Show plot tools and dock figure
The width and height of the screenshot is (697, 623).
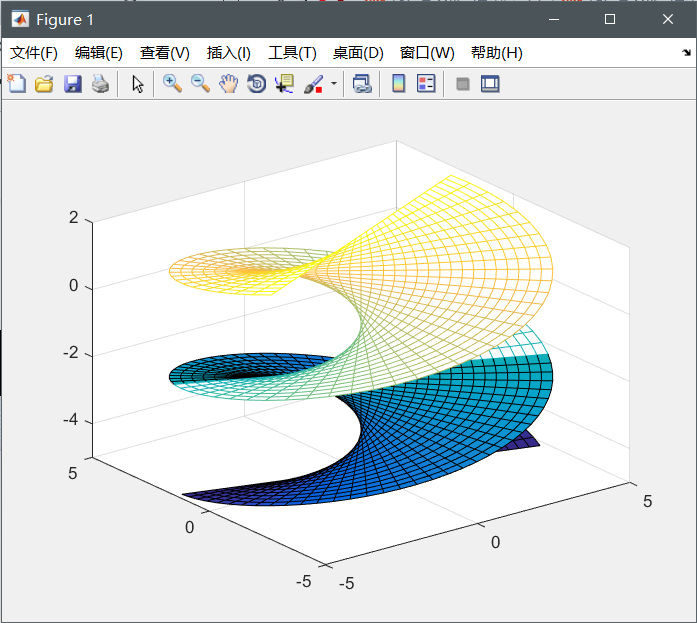tap(490, 84)
